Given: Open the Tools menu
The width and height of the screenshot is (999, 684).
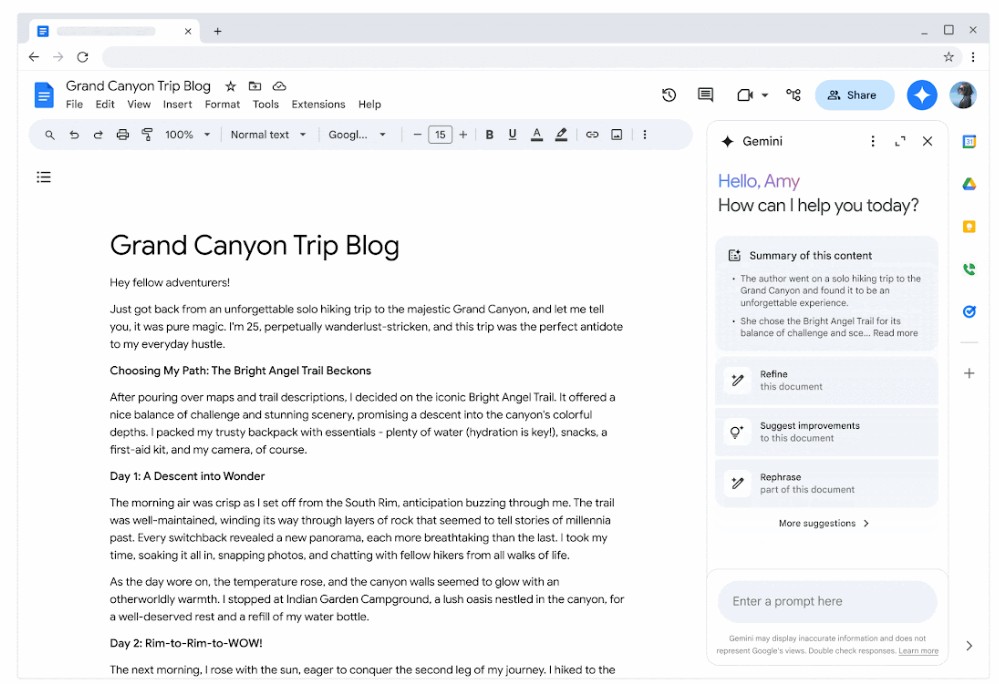Looking at the screenshot, I should 266,104.
